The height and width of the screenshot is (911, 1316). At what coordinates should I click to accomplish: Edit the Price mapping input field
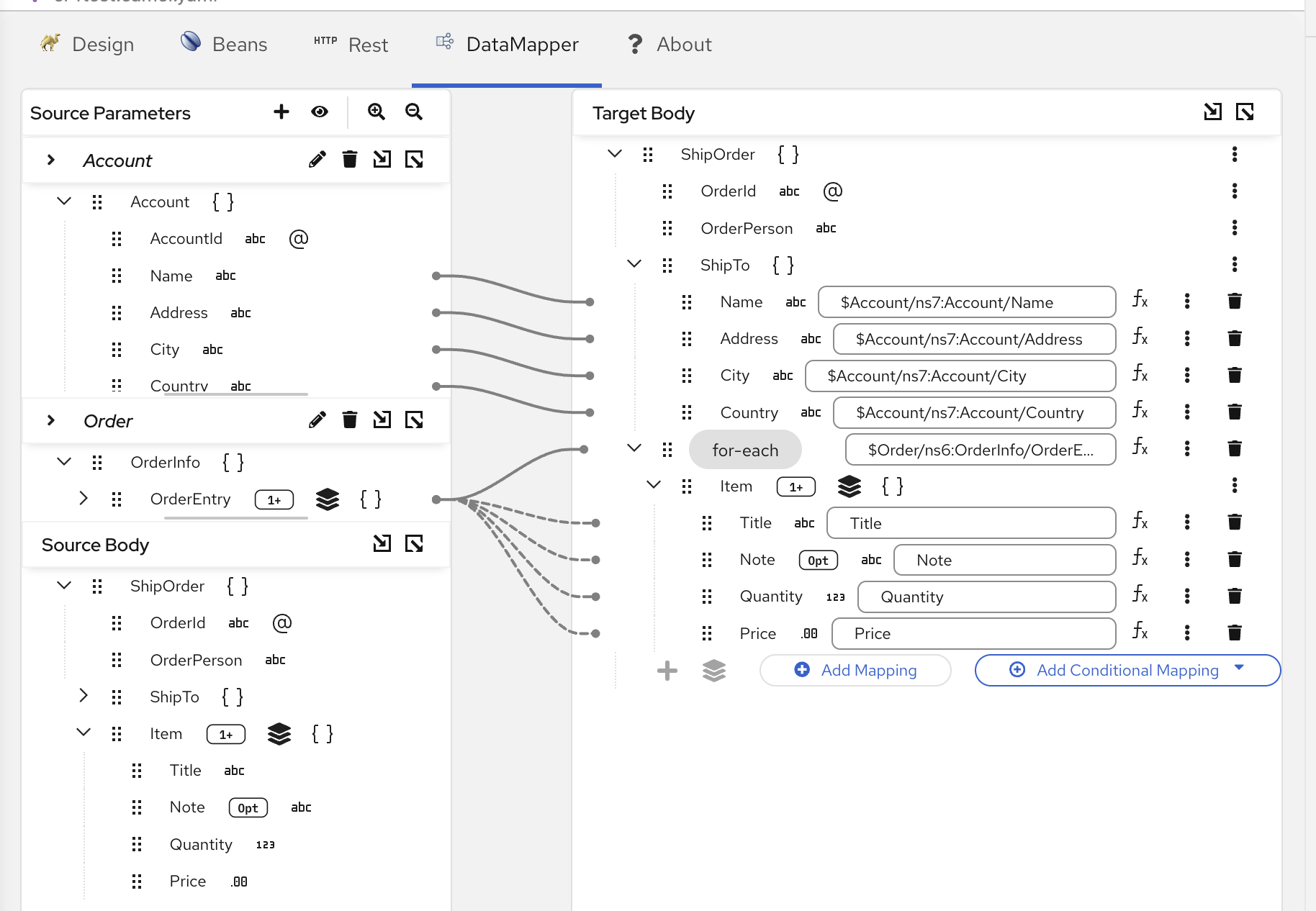tap(974, 633)
